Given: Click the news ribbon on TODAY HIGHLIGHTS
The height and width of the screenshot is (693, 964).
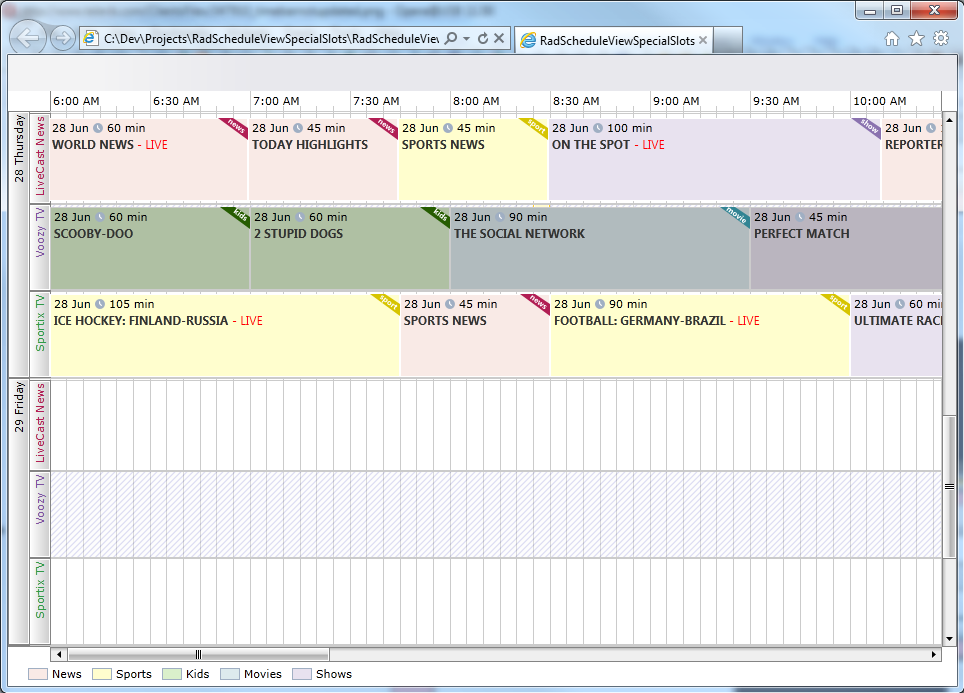Looking at the screenshot, I should click(385, 126).
